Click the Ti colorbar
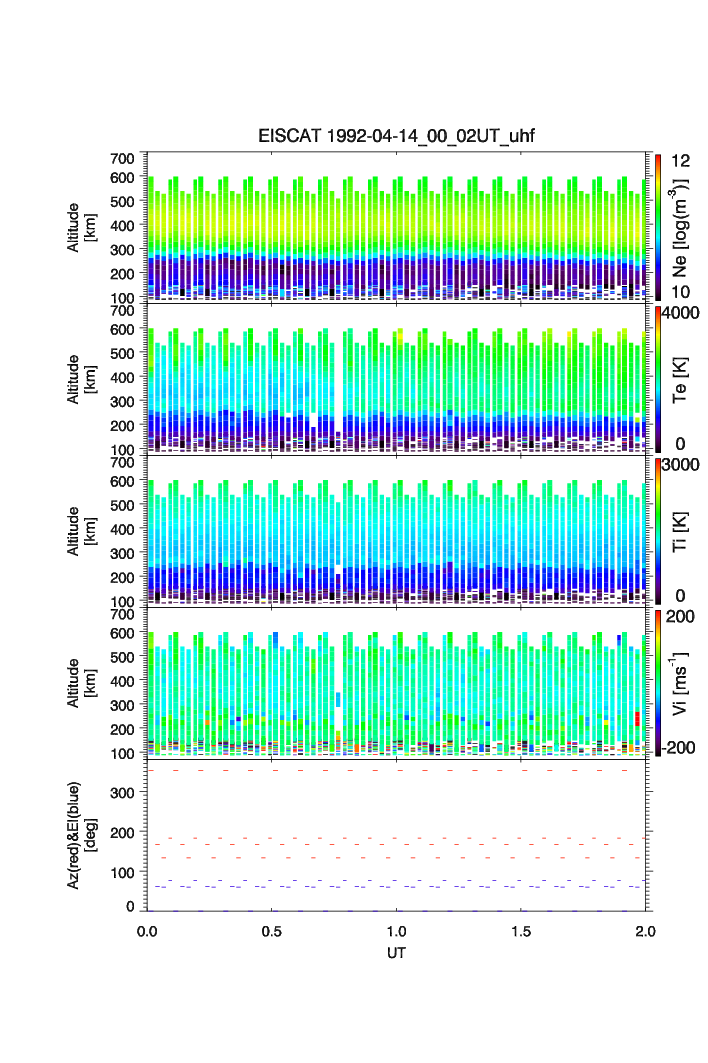708x1063 pixels. (658, 531)
